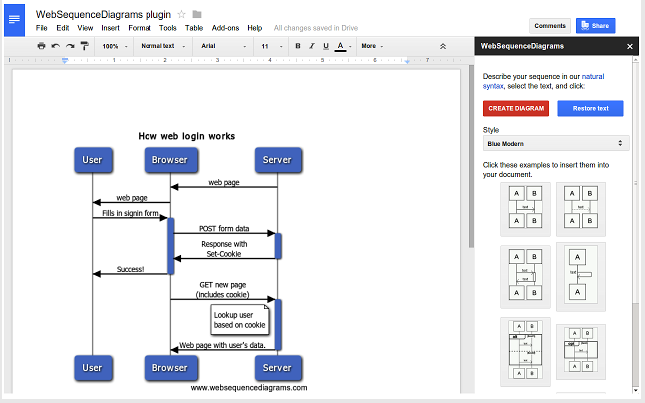The width and height of the screenshot is (645, 403).
Task: Insert the opt block example thumbnail
Action: pyautogui.click(x=581, y=352)
